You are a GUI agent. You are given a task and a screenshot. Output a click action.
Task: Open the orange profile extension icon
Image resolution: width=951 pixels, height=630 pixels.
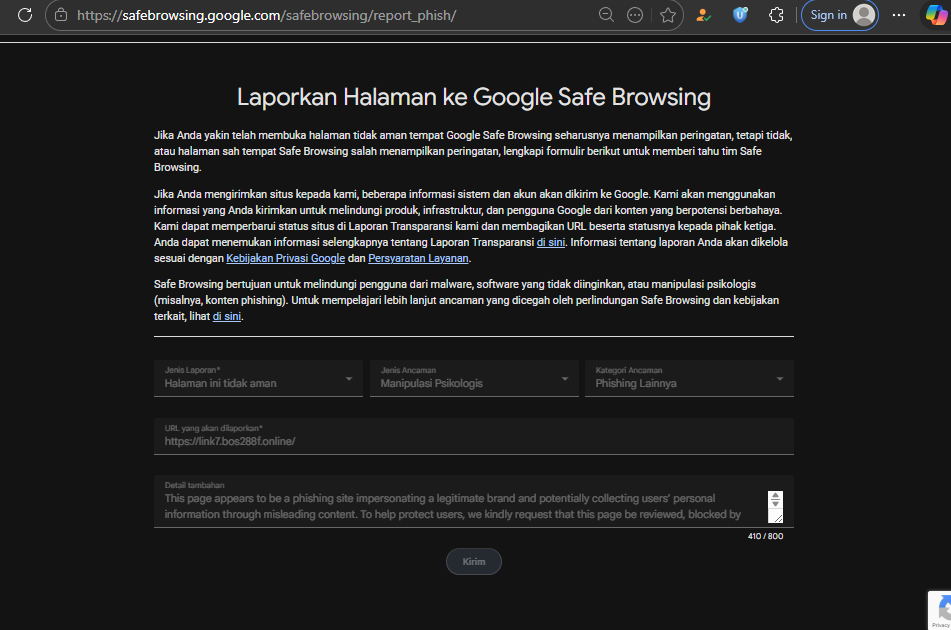point(703,15)
